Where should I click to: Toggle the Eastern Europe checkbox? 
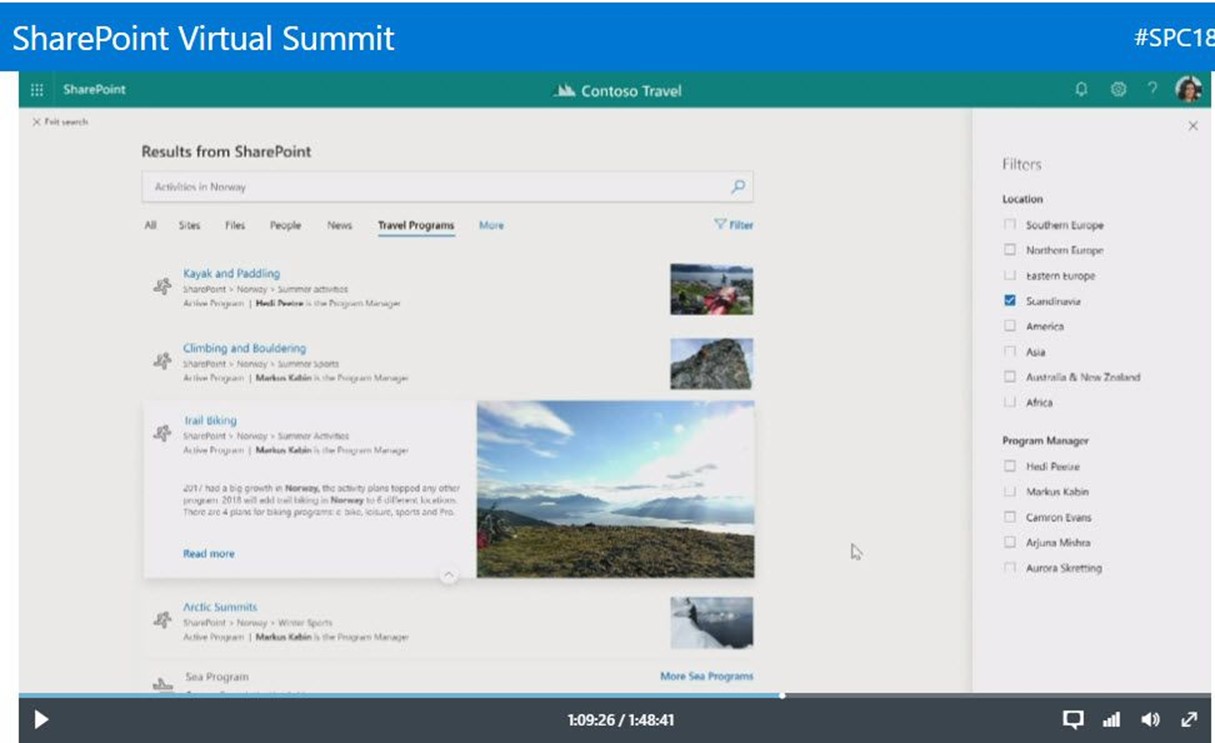point(1009,275)
